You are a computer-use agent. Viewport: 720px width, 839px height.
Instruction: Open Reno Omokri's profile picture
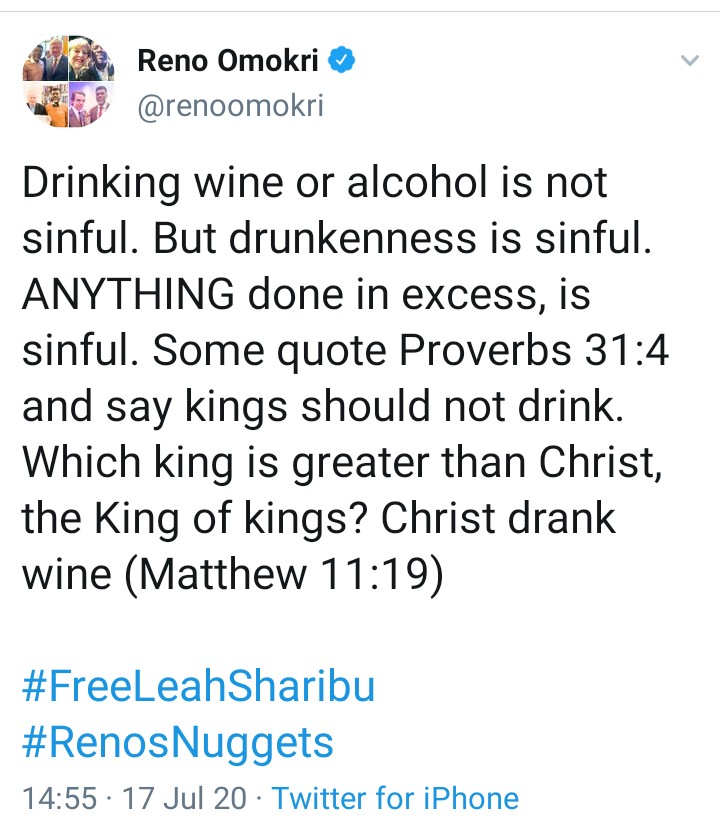click(x=66, y=83)
